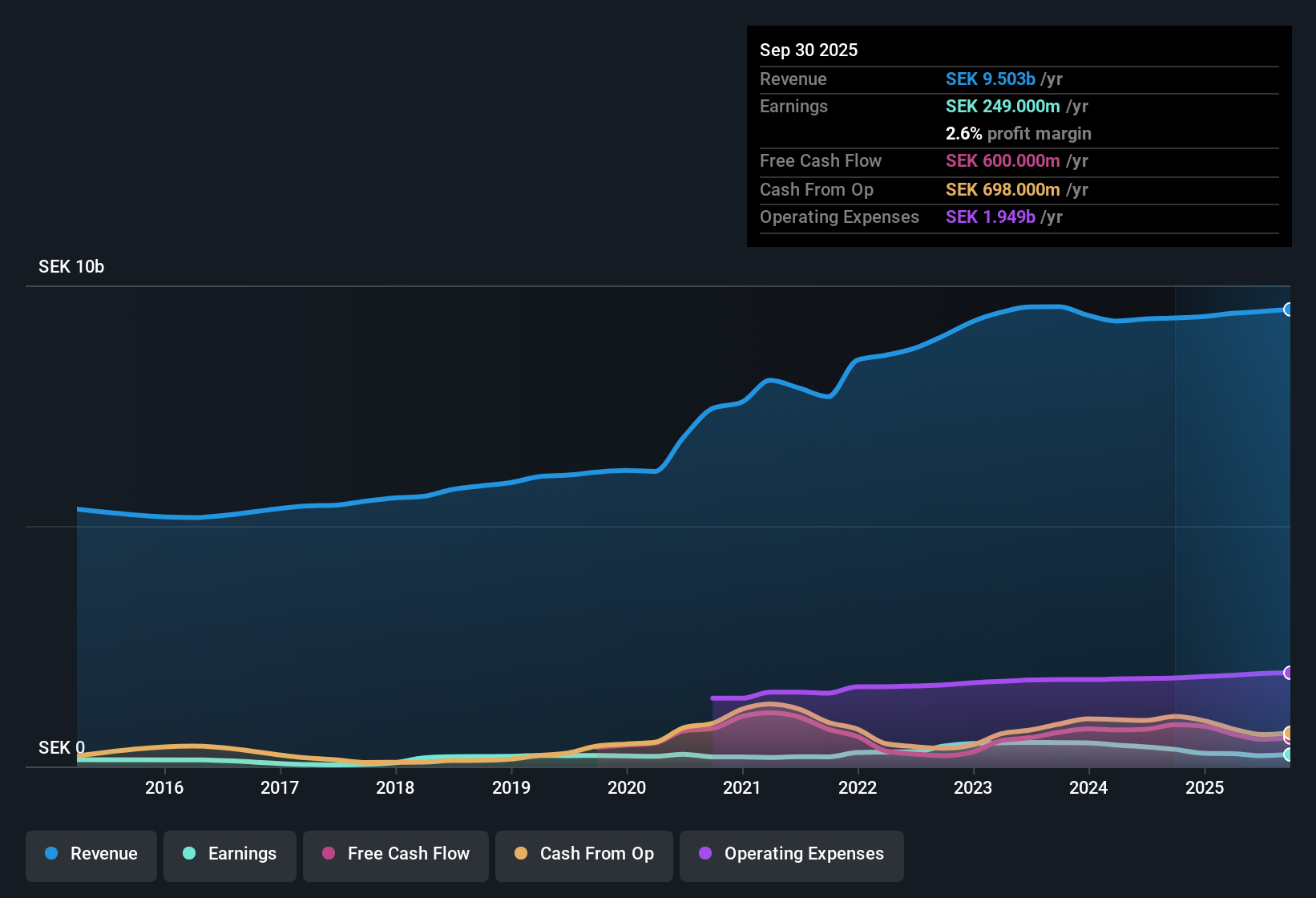Click the Earnings endpoint marker
1316x898 pixels.
1289,754
